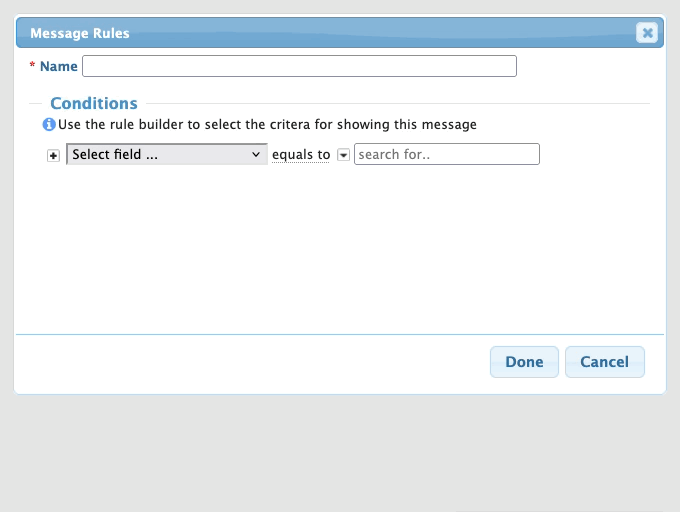Viewport: 680px width, 512px height.
Task: Focus the Name text field
Action: [299, 66]
